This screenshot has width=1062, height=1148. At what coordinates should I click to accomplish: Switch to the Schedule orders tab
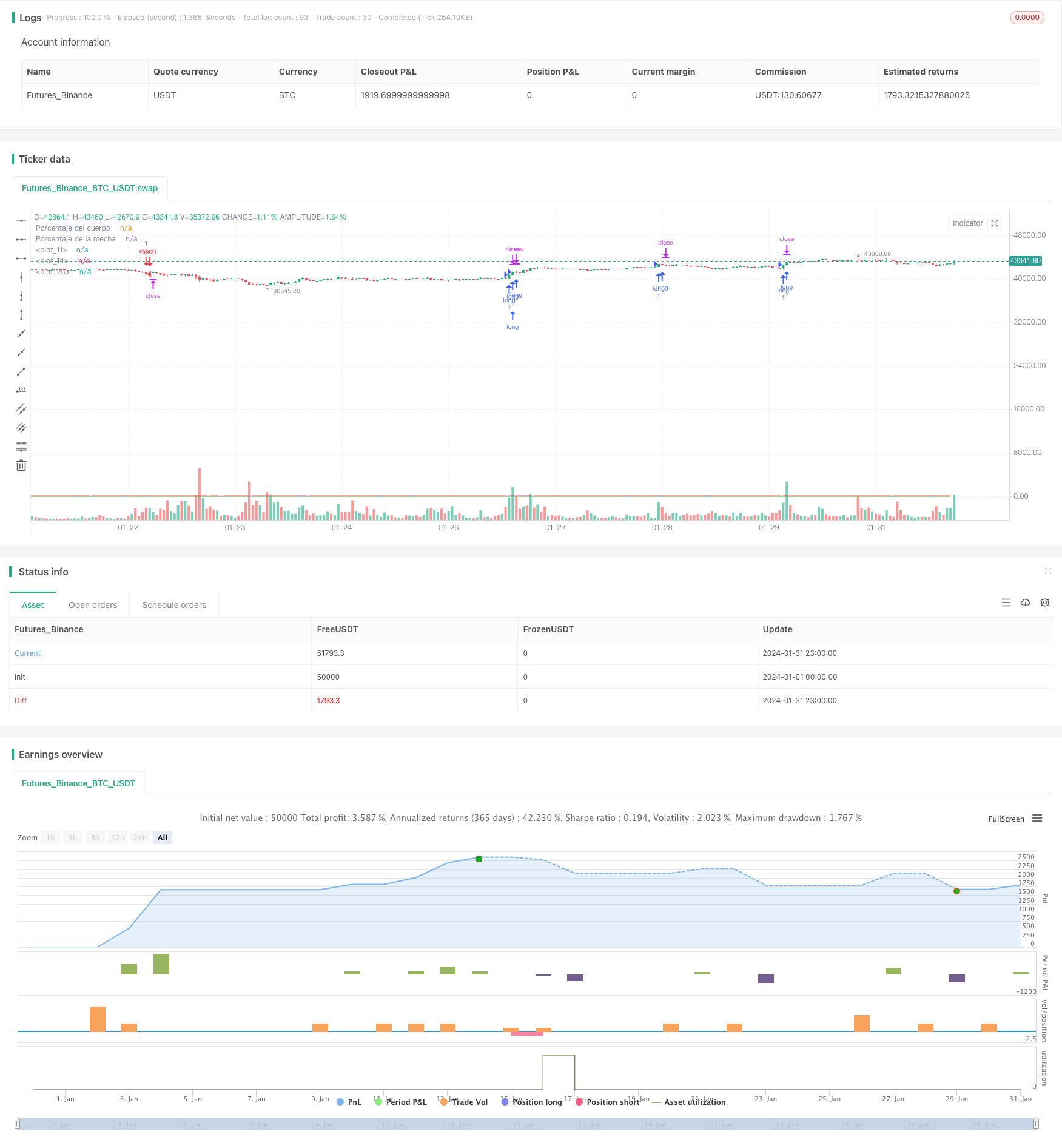(x=174, y=605)
